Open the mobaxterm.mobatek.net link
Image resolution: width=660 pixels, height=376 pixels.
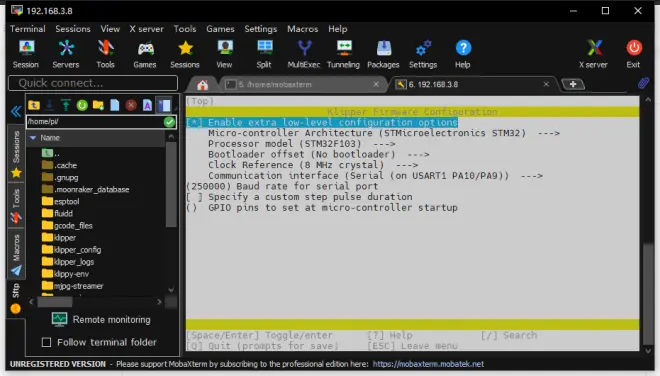[x=428, y=364]
